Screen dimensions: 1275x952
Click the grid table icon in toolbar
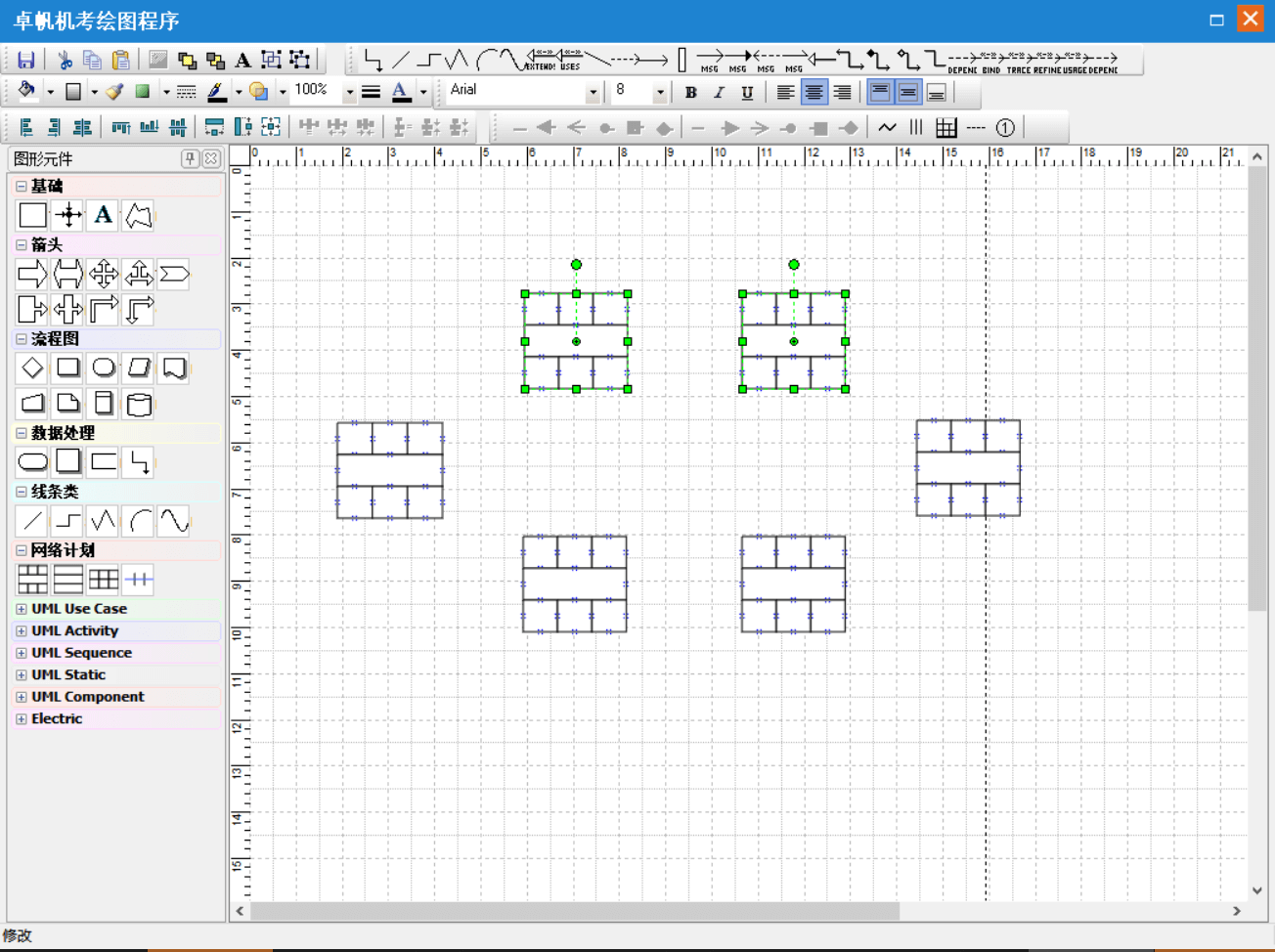click(x=945, y=128)
